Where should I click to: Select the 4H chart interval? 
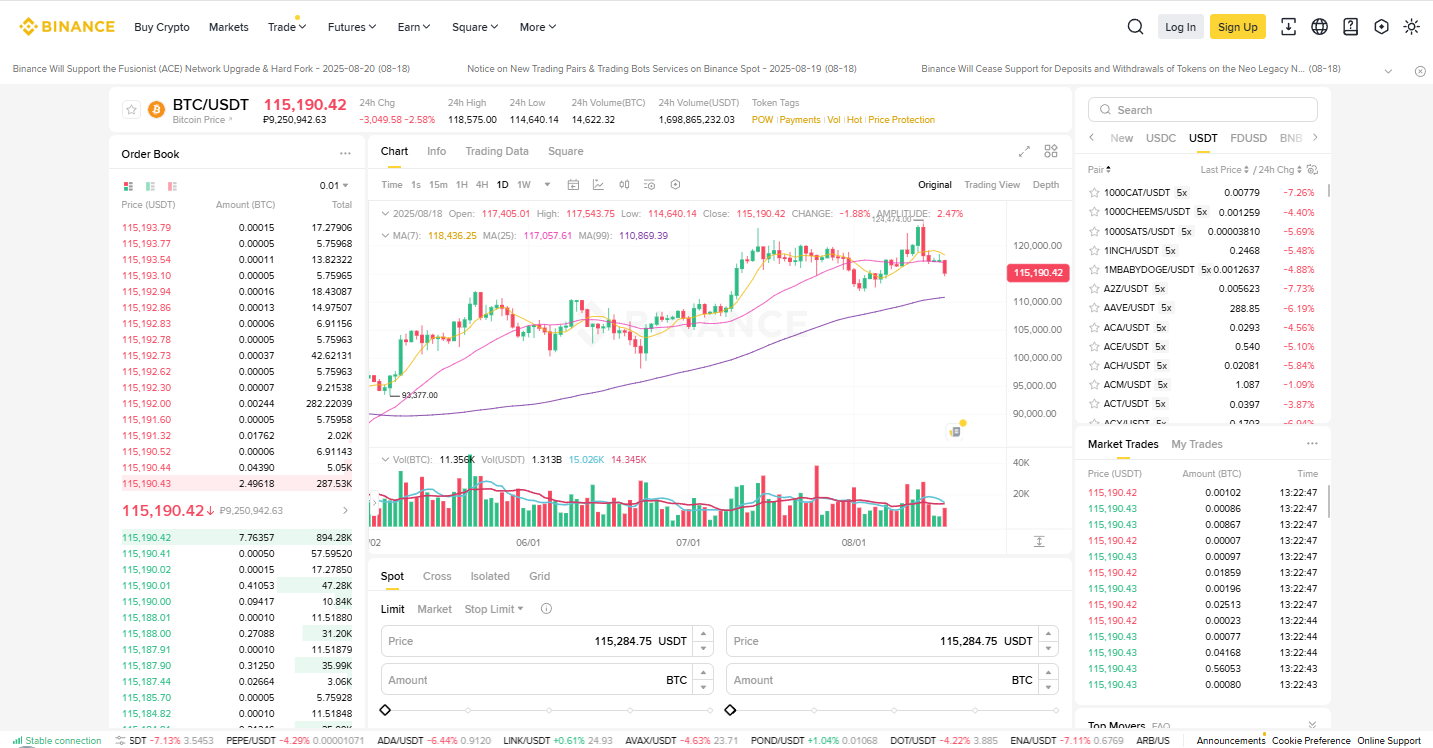pyautogui.click(x=482, y=185)
